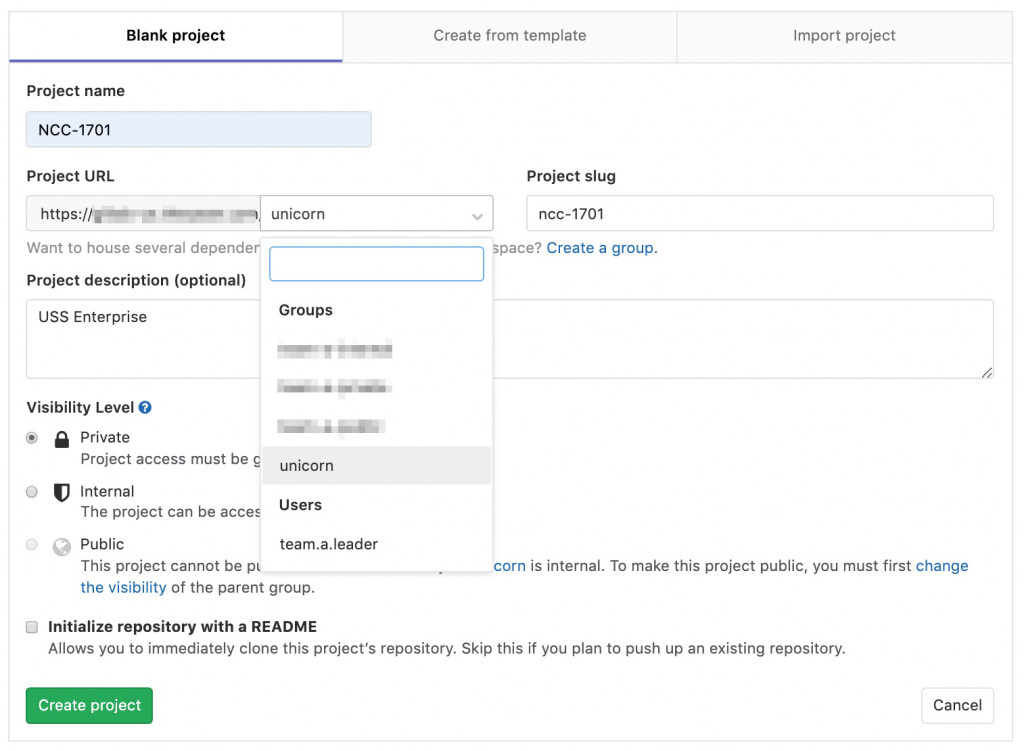Switch to Create from template tab
The width and height of the screenshot is (1024, 751).
pos(509,36)
